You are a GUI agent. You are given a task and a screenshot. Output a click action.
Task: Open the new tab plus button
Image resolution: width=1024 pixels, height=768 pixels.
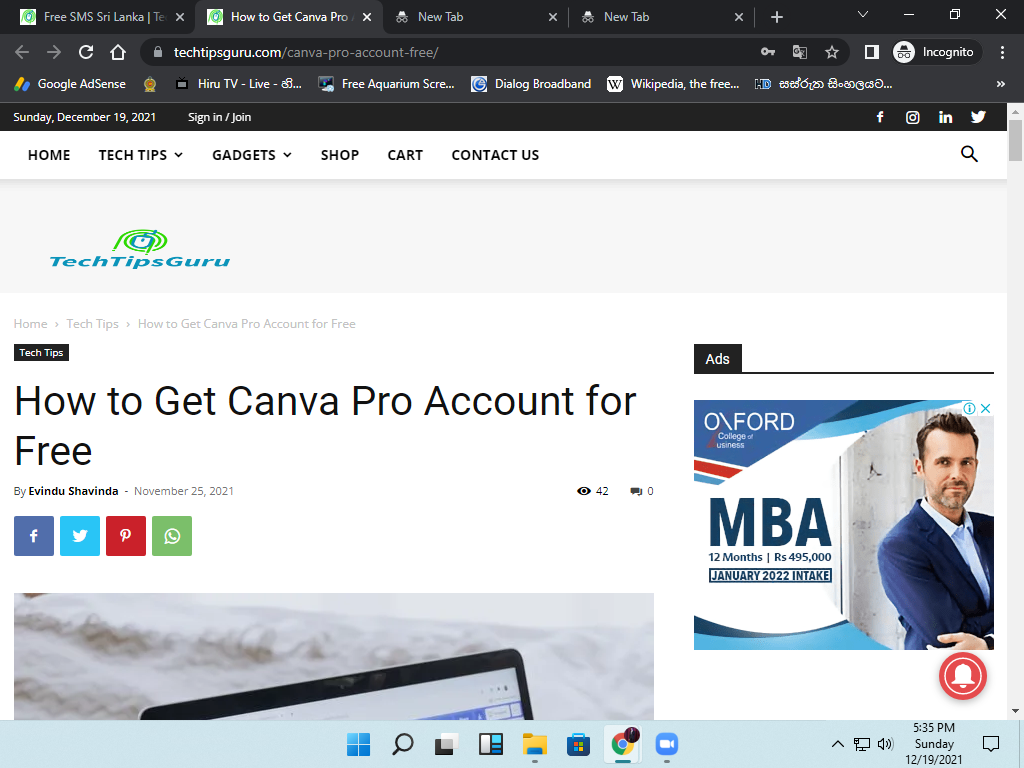pos(776,17)
